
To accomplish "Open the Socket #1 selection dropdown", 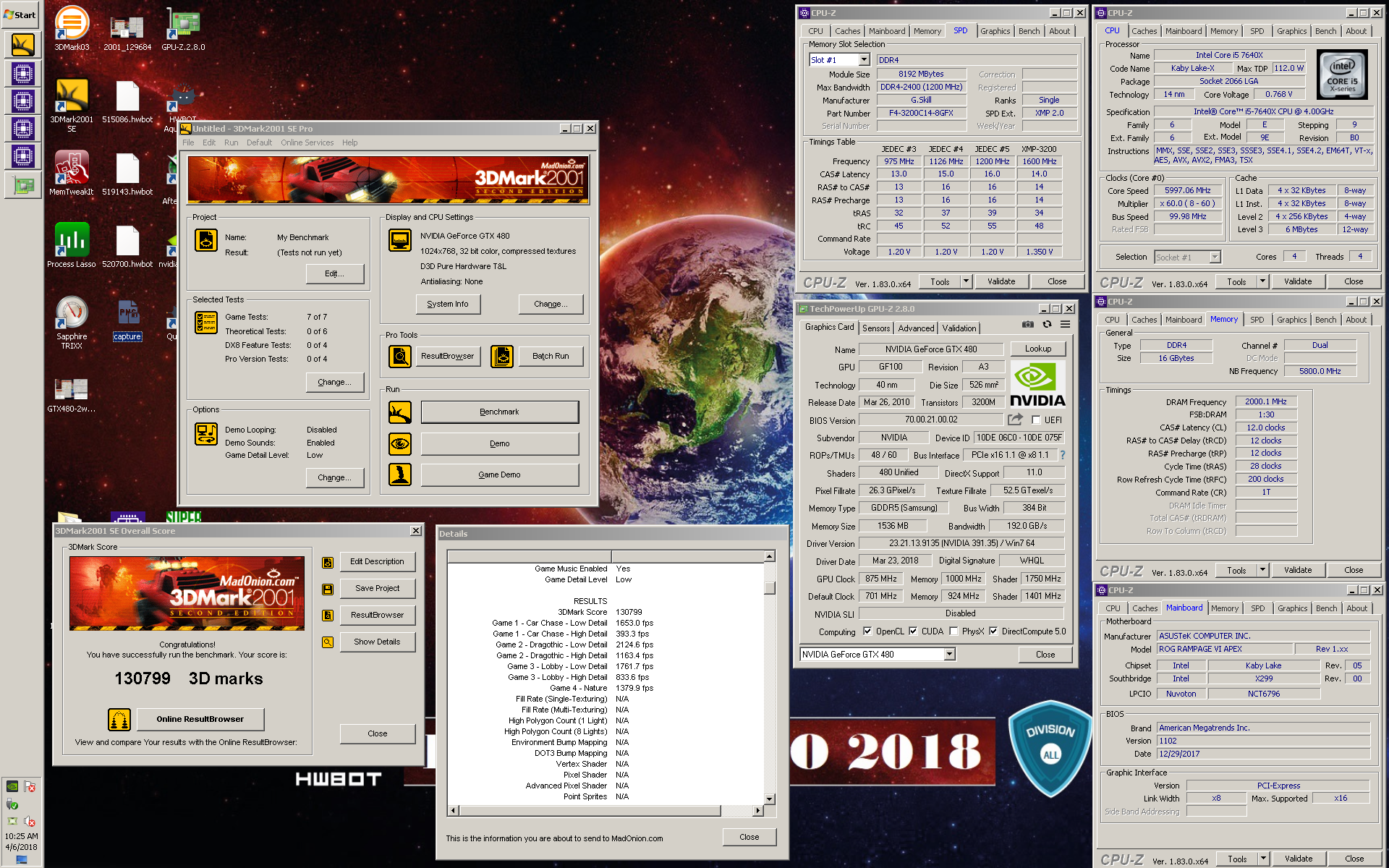I will [x=1187, y=257].
